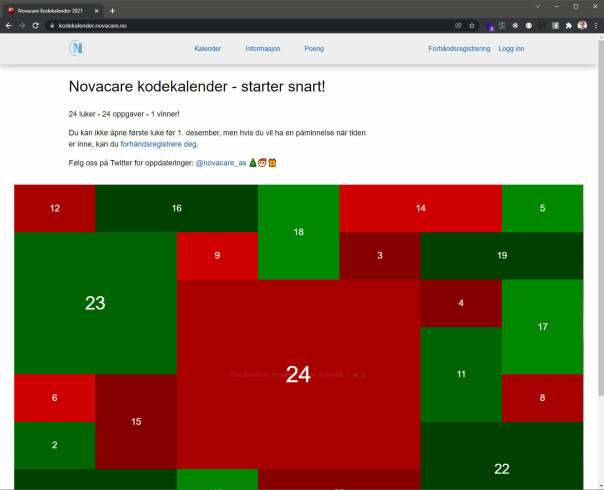Open calendar door 8

point(542,398)
